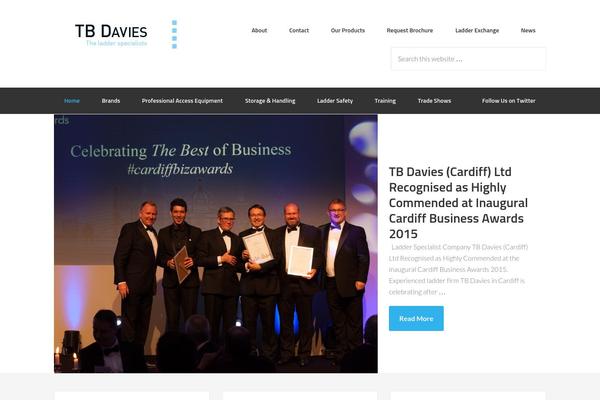Open the awards ceremony featured photo
Viewport: 600px width, 400px height.
tap(216, 243)
